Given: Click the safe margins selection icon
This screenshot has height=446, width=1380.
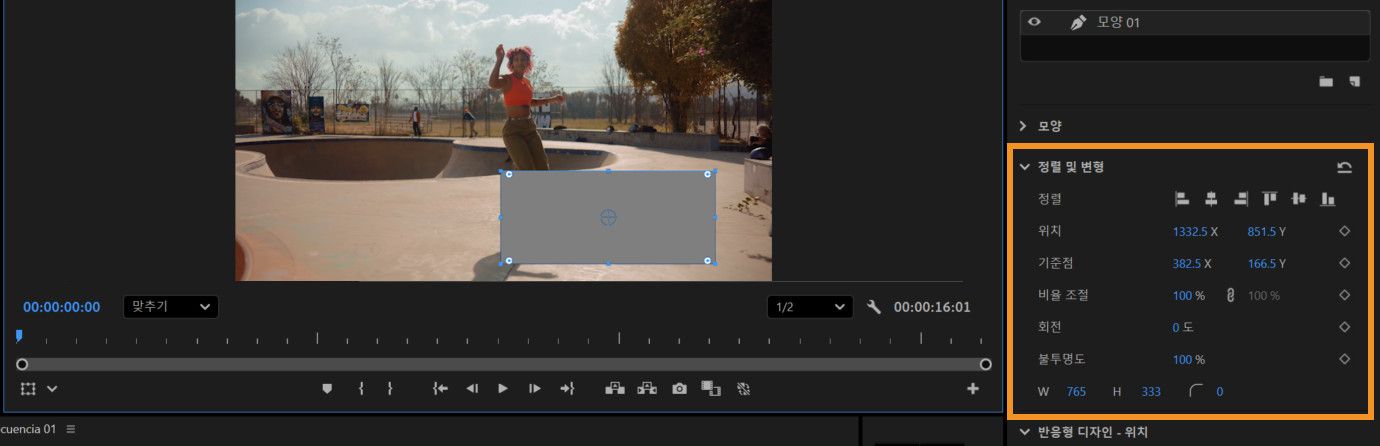Looking at the screenshot, I should pos(28,388).
